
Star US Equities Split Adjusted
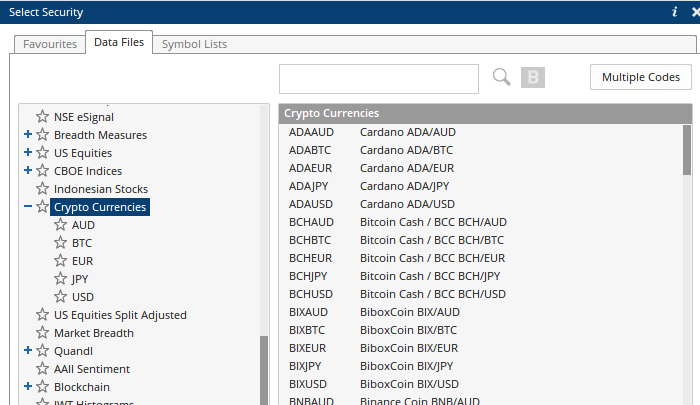42,314
